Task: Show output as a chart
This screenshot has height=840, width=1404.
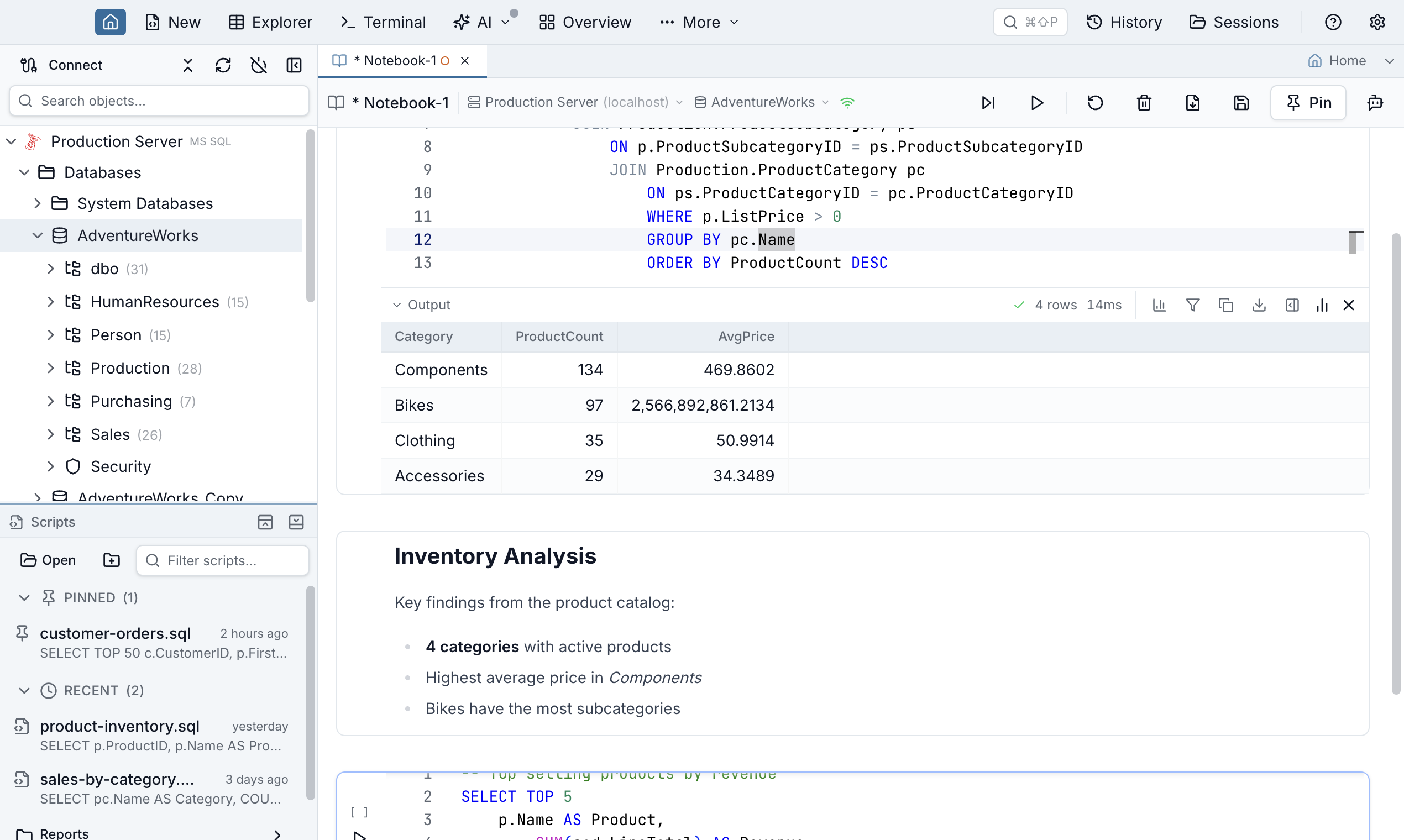Action: [x=1160, y=305]
